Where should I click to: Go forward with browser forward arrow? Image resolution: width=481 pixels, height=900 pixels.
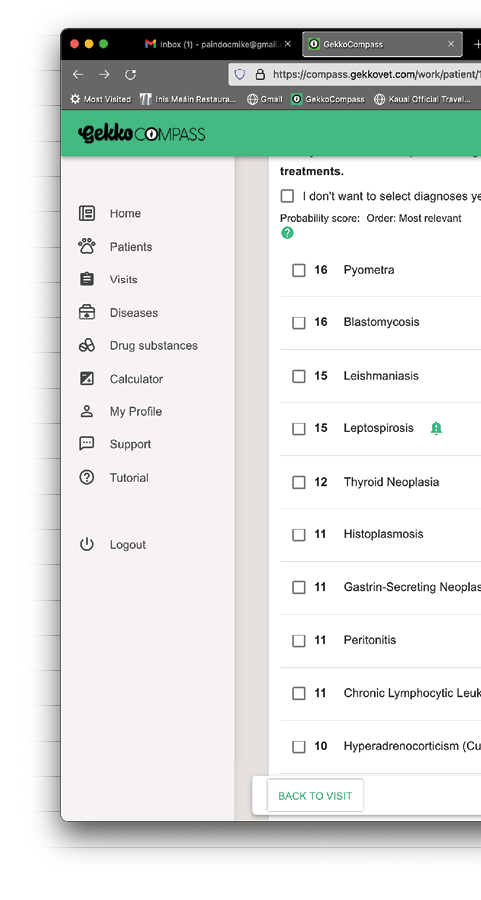point(104,75)
